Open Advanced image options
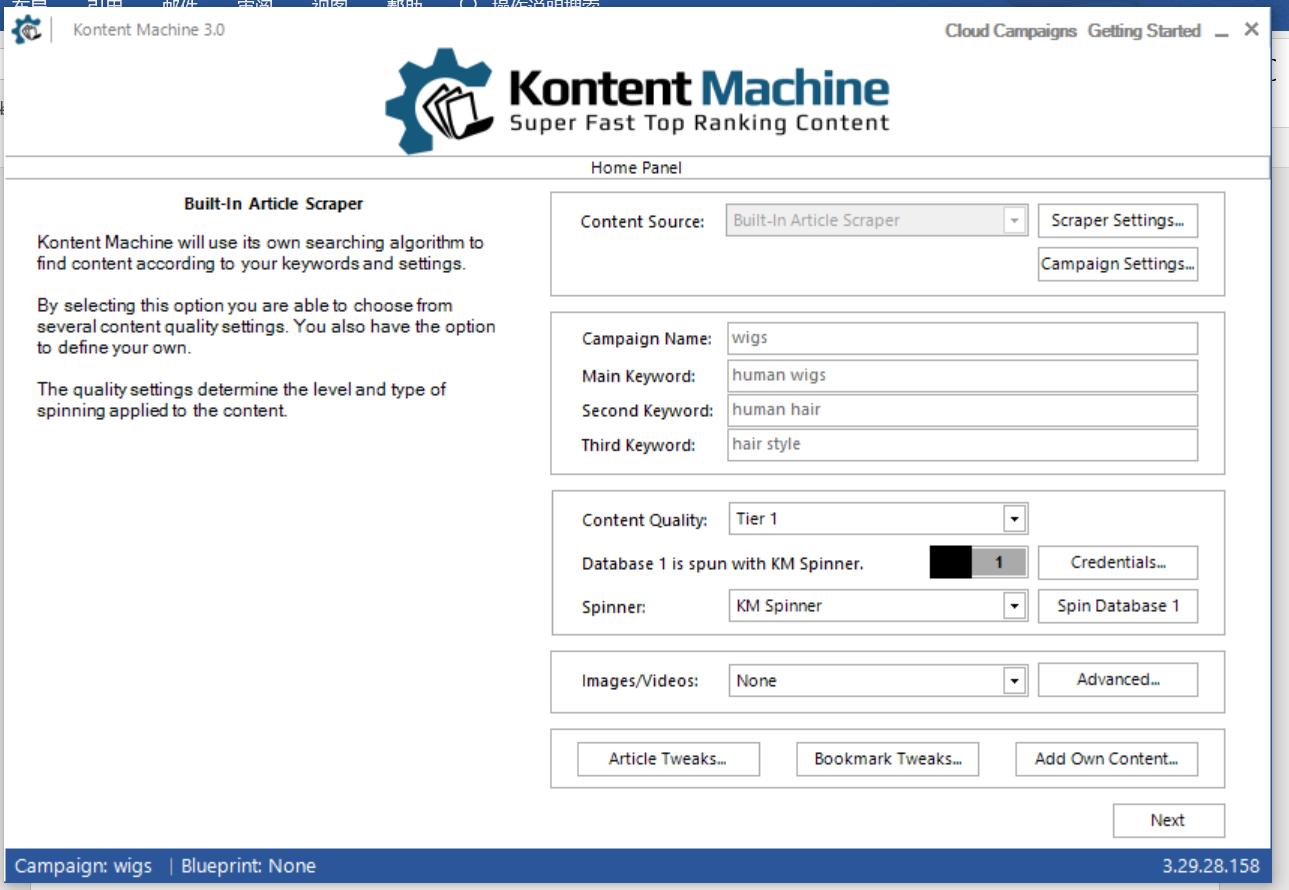Viewport: 1289px width, 890px height. (x=1117, y=680)
